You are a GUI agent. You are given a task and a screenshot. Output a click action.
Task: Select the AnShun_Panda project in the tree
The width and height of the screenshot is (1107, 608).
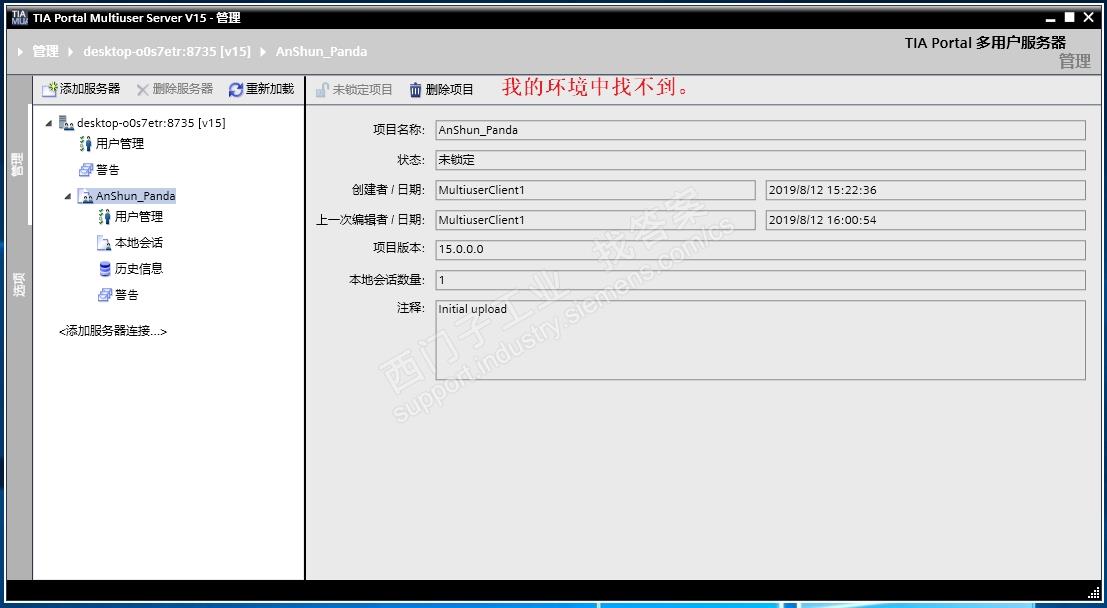pos(127,196)
